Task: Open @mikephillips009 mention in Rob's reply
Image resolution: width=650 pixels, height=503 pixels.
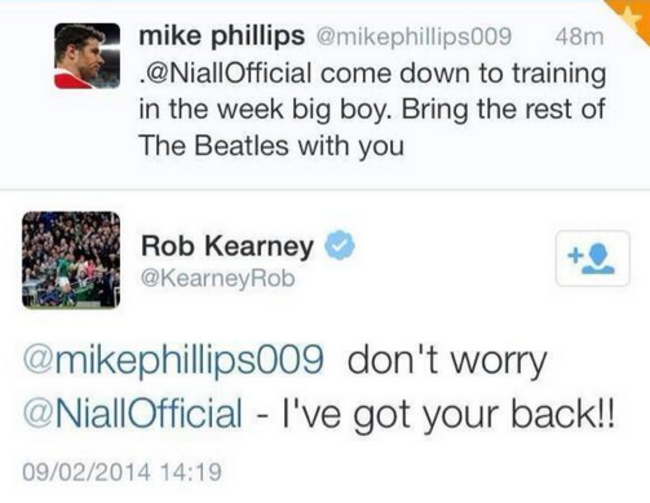Action: (173, 361)
